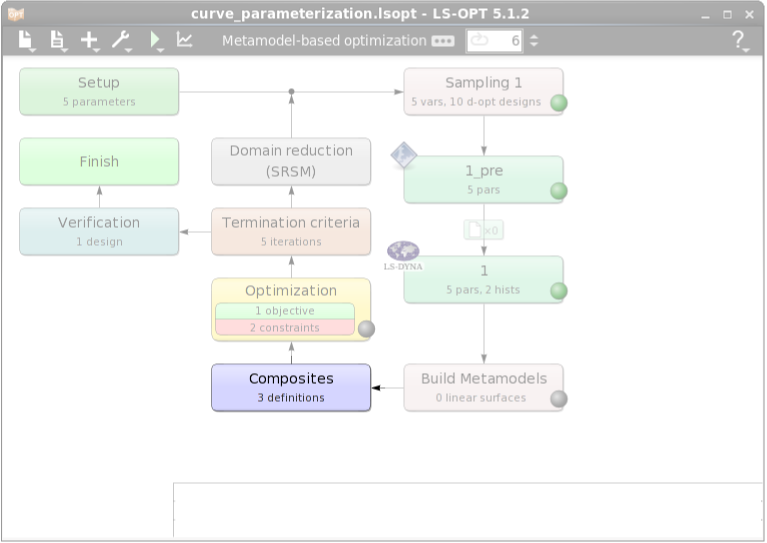Click the Metamodel-based optimization task label
The width and height of the screenshot is (767, 543).
pos(324,41)
